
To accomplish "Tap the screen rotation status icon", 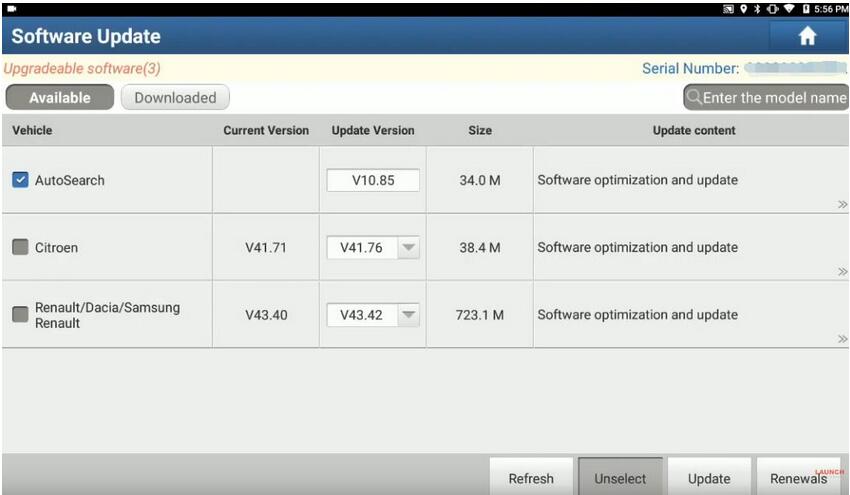I will coord(772,9).
